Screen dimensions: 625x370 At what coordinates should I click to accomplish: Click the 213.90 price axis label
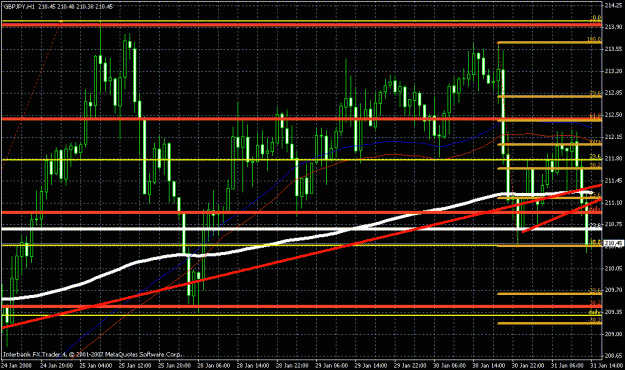613,28
